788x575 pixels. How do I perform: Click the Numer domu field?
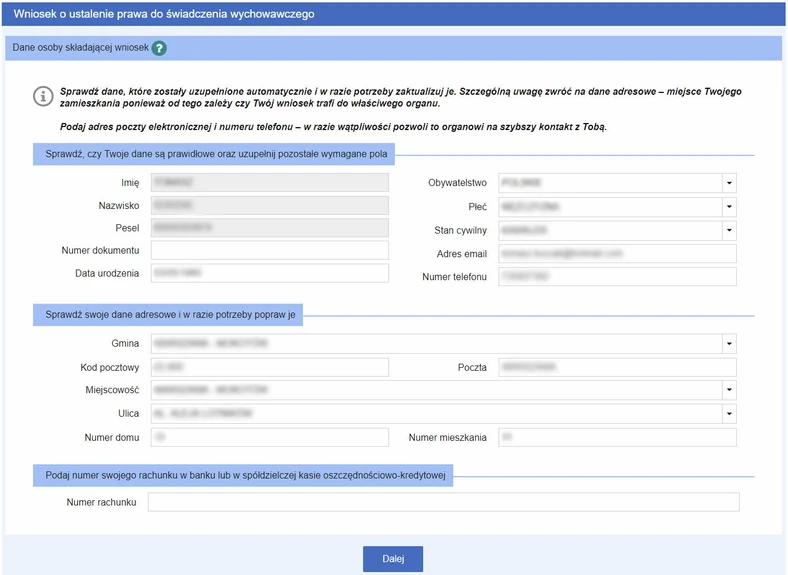tap(269, 437)
